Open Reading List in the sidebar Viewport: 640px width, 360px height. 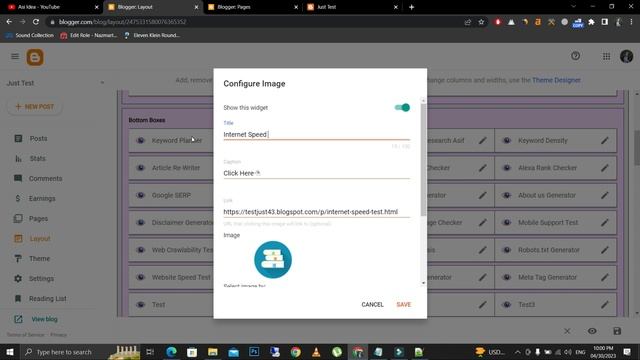47,298
